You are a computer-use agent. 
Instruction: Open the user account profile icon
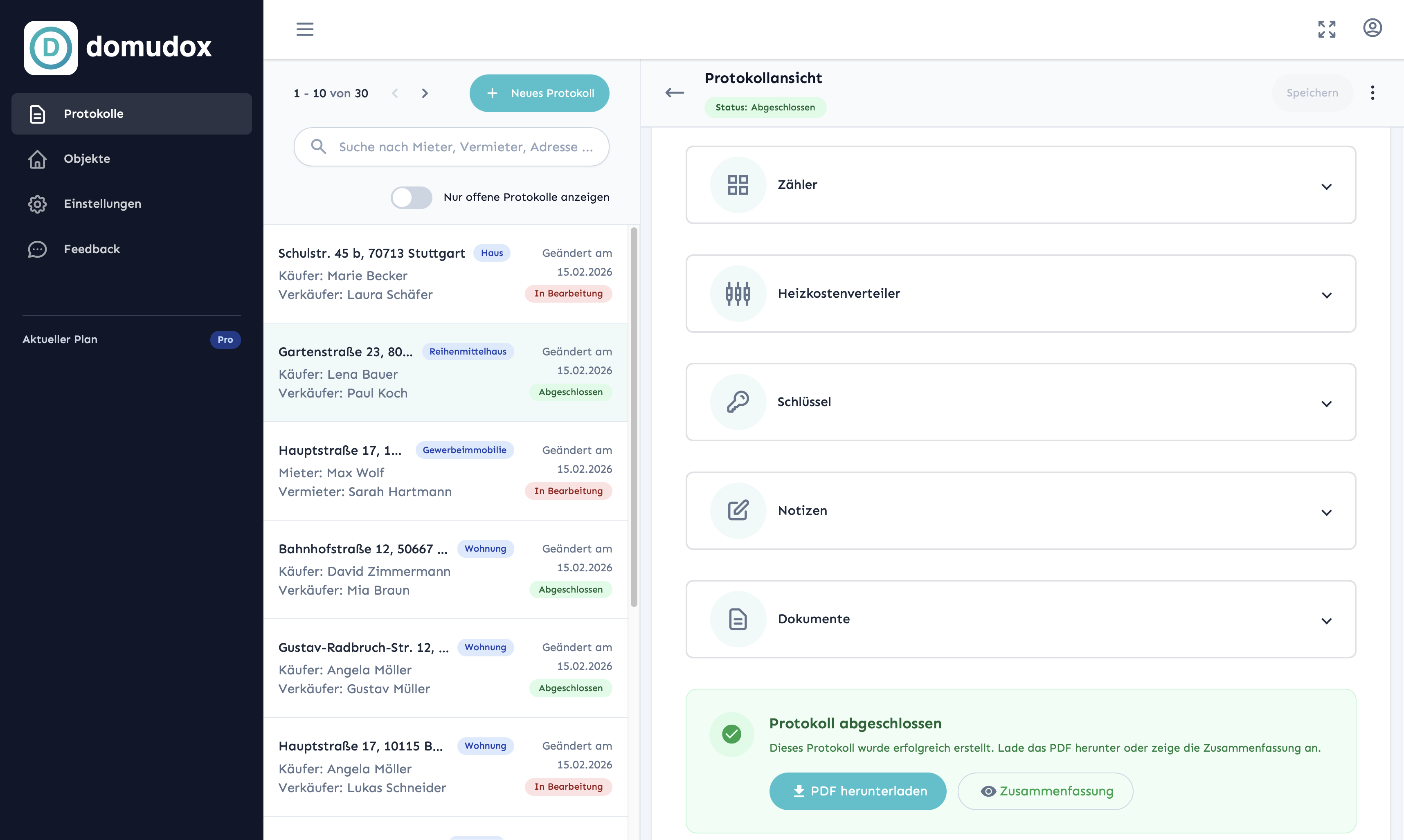1372,28
